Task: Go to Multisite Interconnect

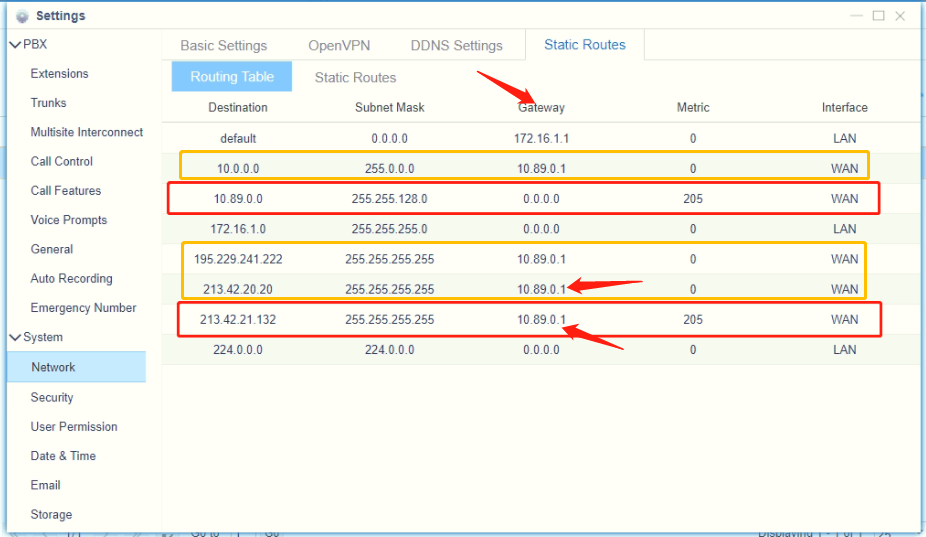Action: (x=86, y=132)
